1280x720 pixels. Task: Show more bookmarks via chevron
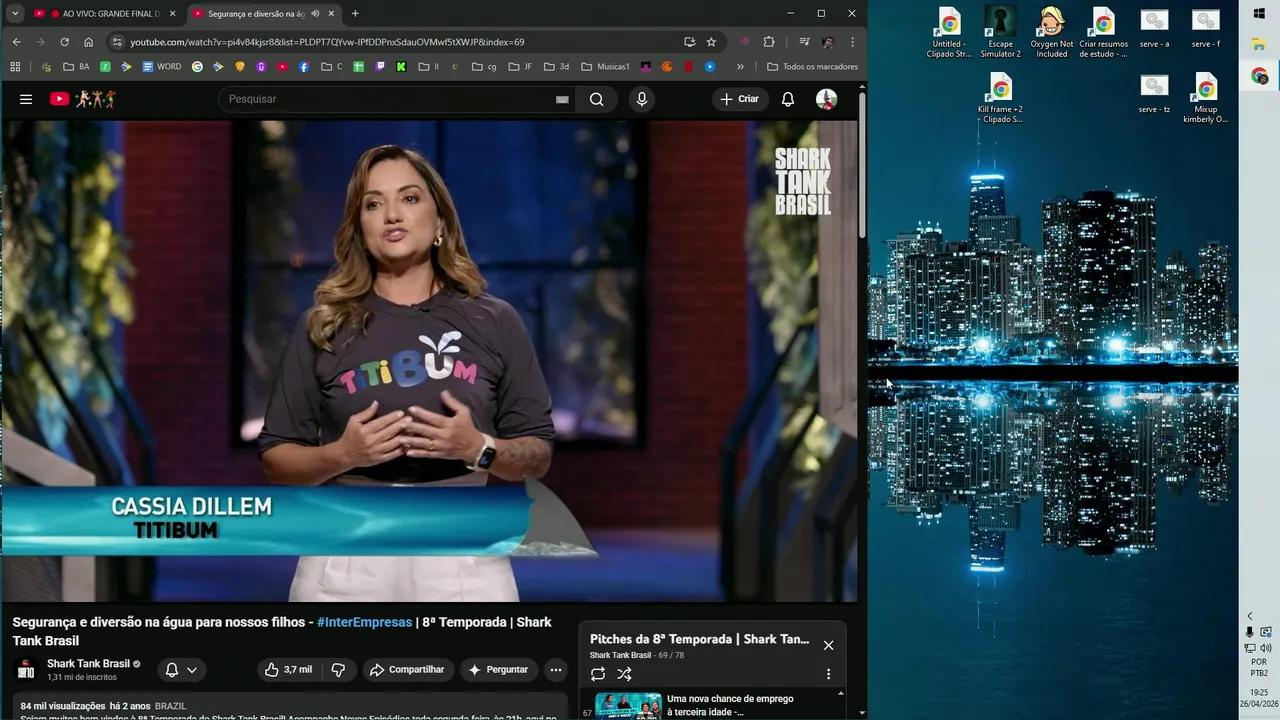pos(740,67)
